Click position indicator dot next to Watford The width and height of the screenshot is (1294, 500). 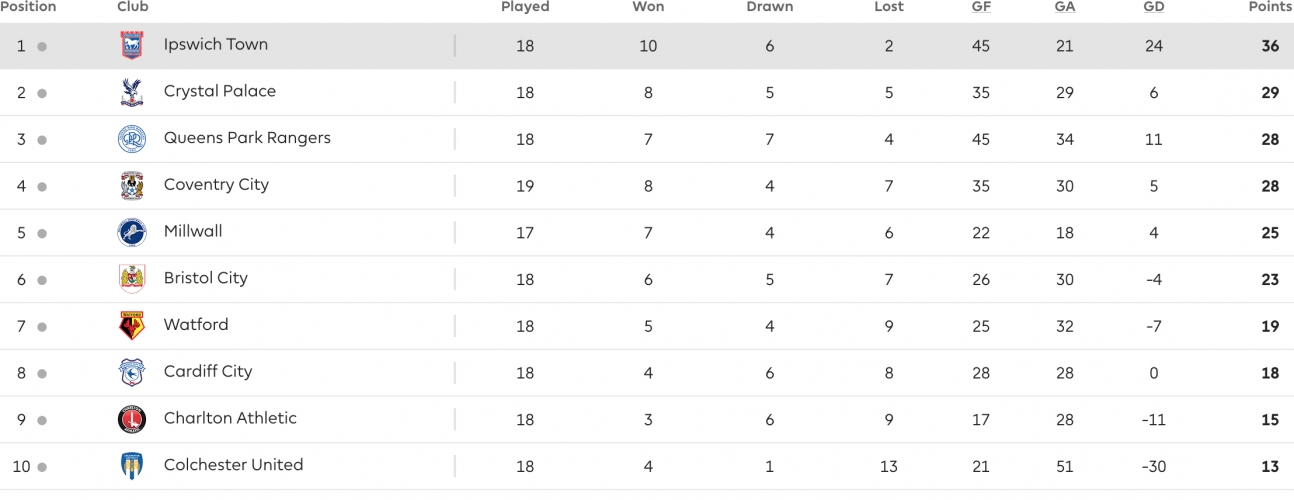pos(42,327)
